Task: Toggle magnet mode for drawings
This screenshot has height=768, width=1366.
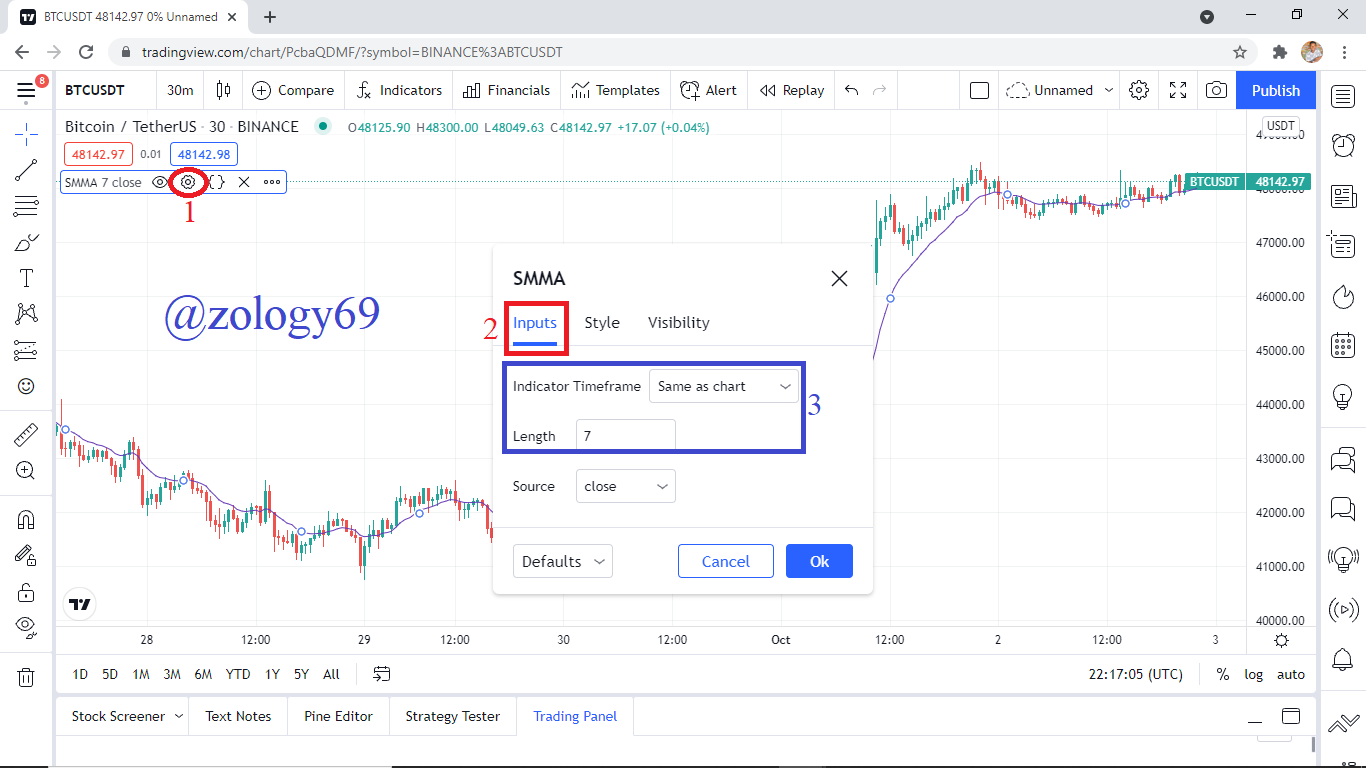Action: tap(26, 520)
